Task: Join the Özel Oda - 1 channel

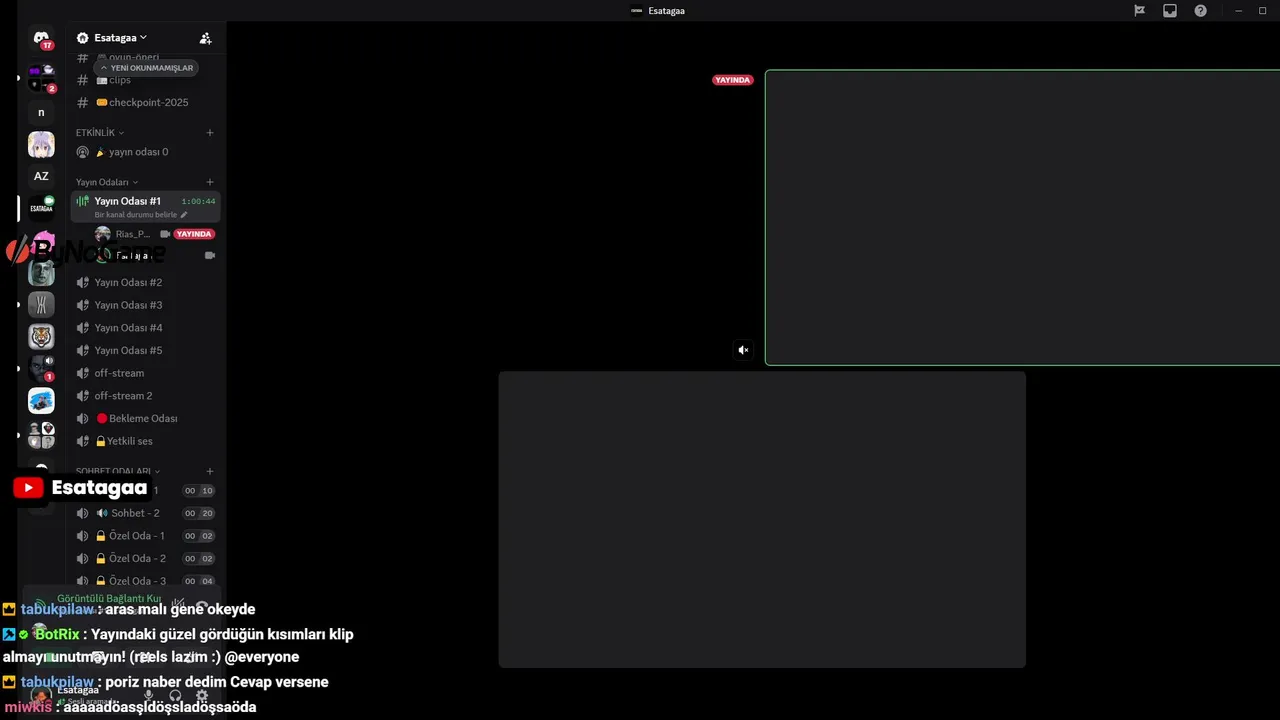Action: click(x=146, y=536)
